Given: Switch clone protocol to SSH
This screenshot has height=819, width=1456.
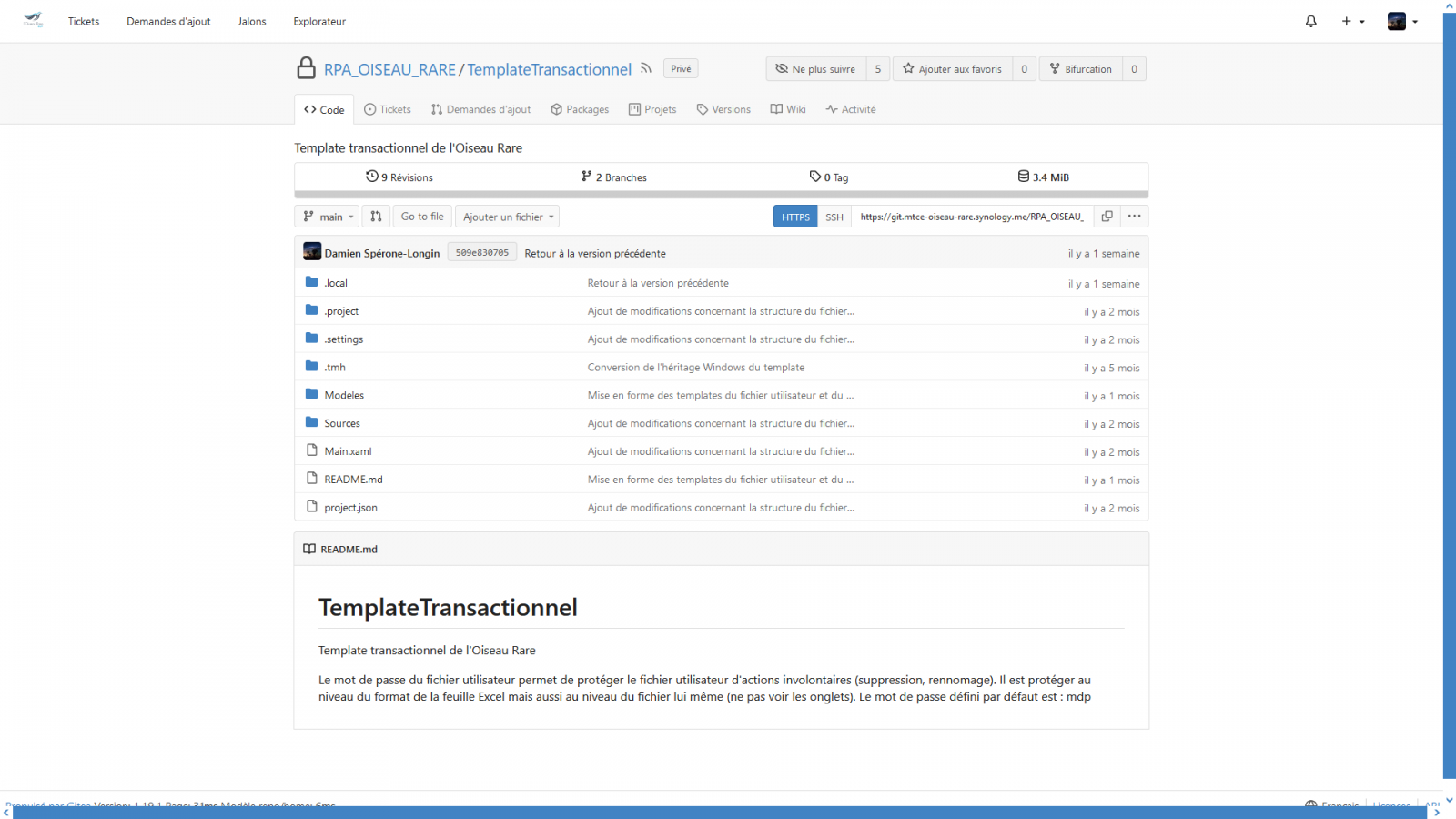Looking at the screenshot, I should (x=834, y=217).
